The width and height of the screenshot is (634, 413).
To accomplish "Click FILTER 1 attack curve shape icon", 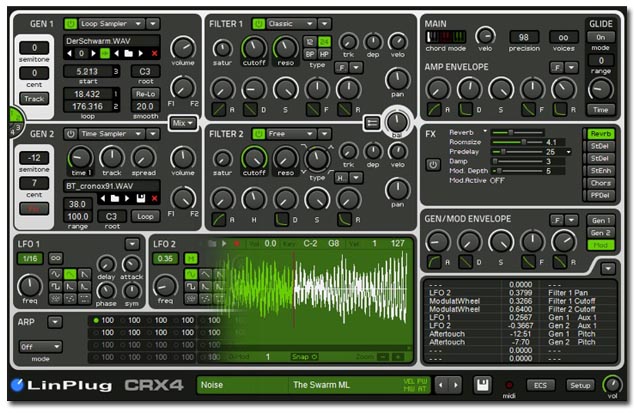I will click(x=219, y=109).
